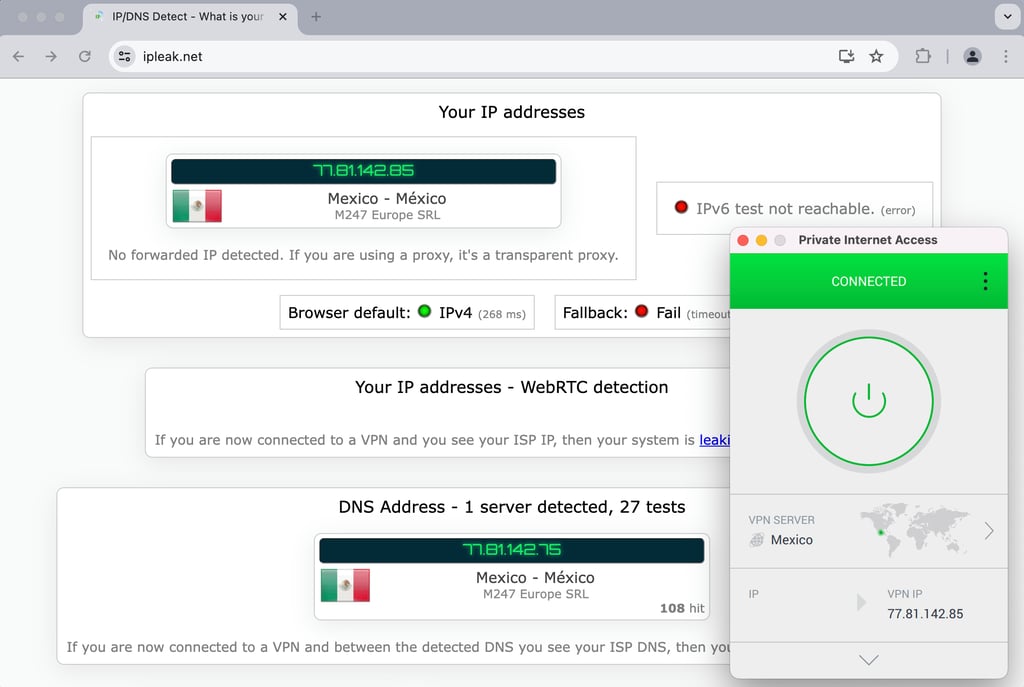This screenshot has height=687, width=1024.
Task: Minimize the Private Internet Access window
Action: coord(761,240)
